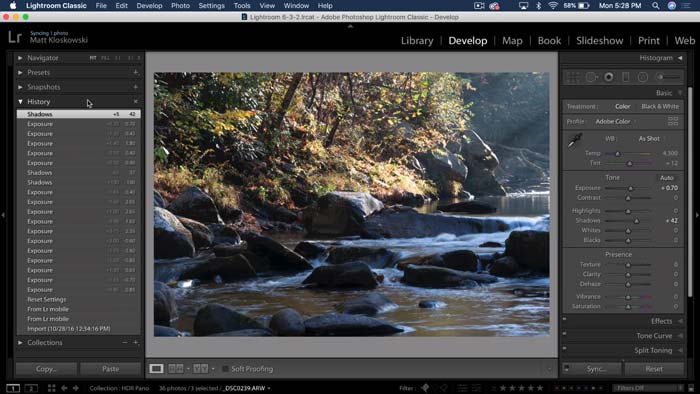Open macOS Spotlight search
The height and width of the screenshot is (394, 700).
(655, 6)
